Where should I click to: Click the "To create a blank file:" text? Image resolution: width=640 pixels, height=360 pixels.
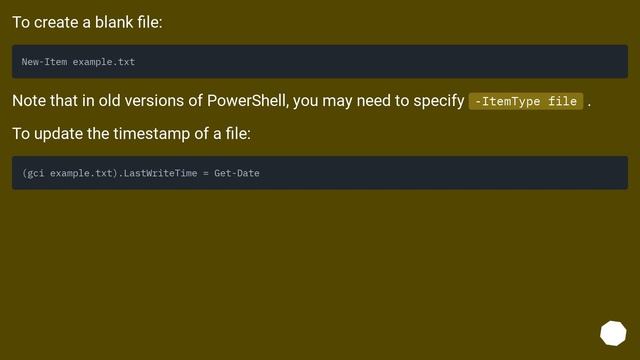[87, 22]
